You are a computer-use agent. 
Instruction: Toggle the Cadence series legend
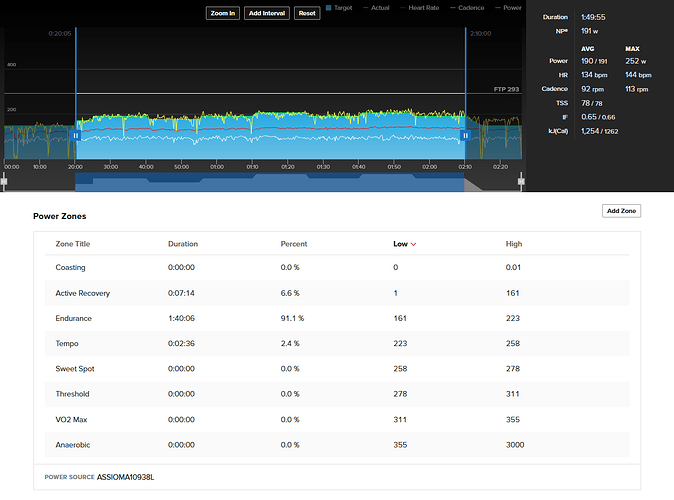pyautogui.click(x=467, y=8)
